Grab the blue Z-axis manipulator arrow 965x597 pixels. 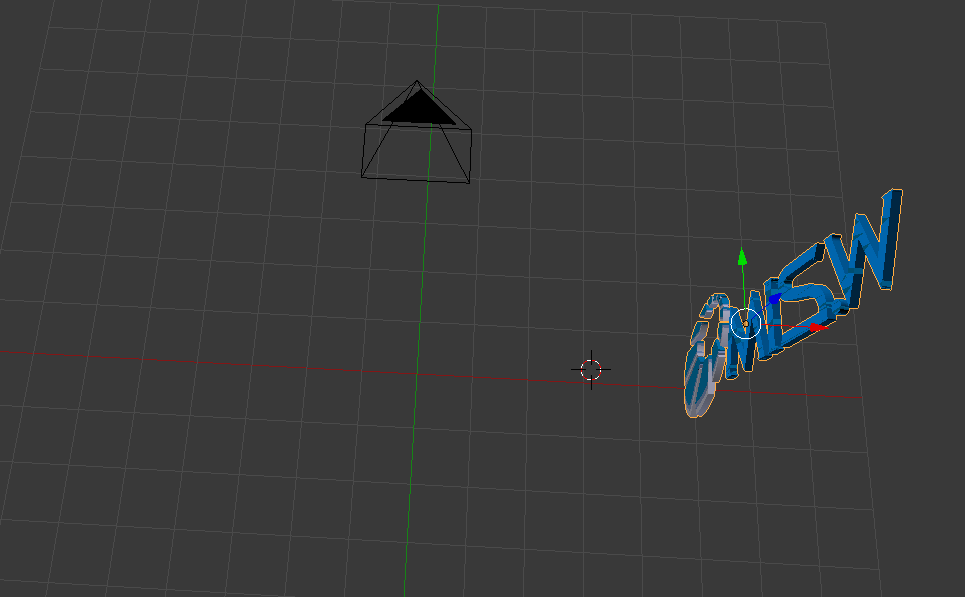(x=774, y=298)
